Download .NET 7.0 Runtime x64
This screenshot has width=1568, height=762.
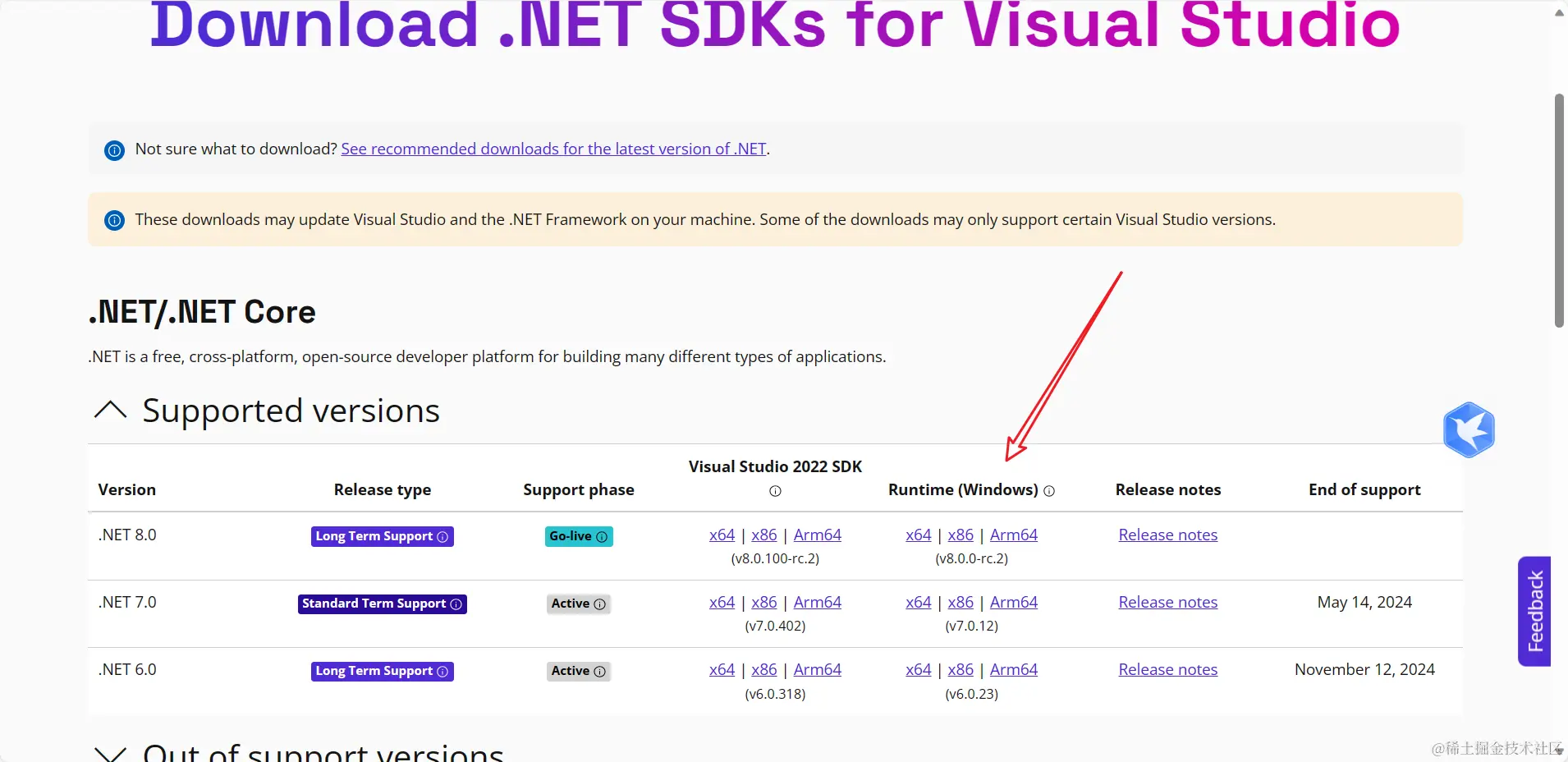click(918, 602)
